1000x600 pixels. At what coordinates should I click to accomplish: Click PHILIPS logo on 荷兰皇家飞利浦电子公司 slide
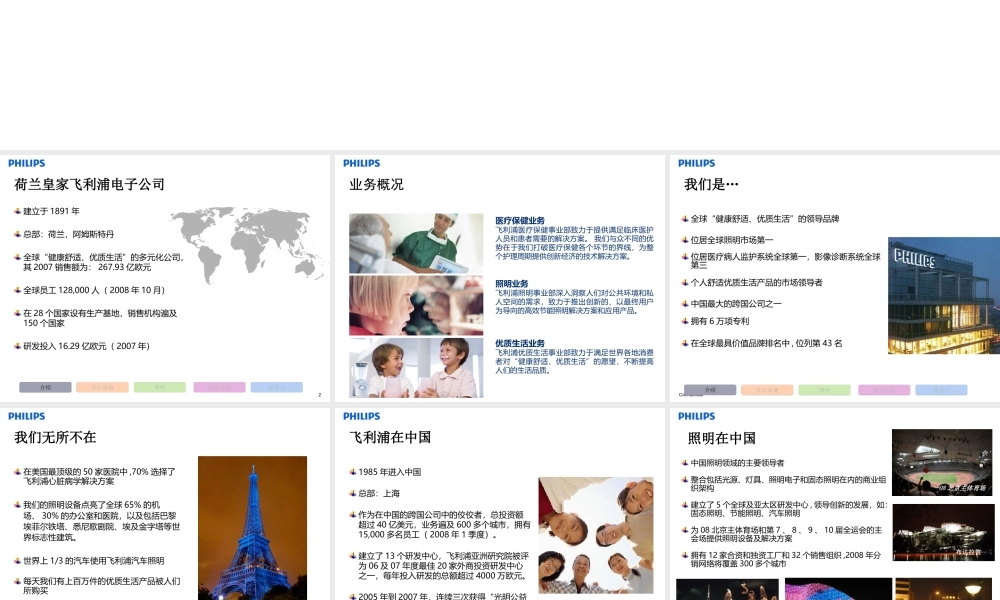pyautogui.click(x=26, y=163)
